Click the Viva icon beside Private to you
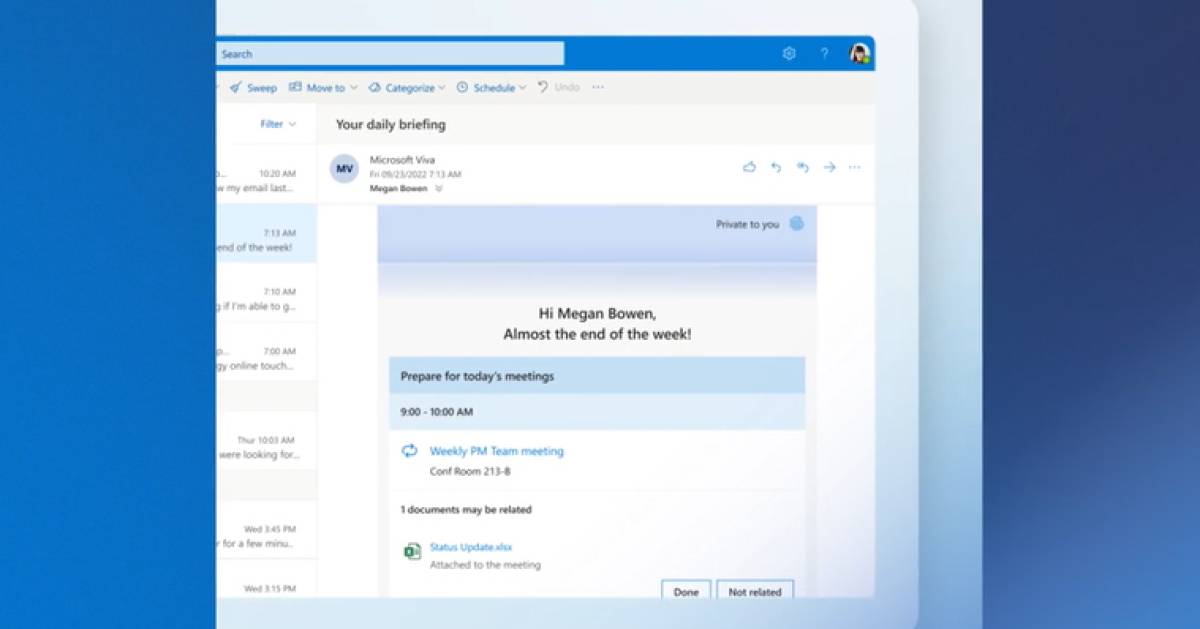 796,224
